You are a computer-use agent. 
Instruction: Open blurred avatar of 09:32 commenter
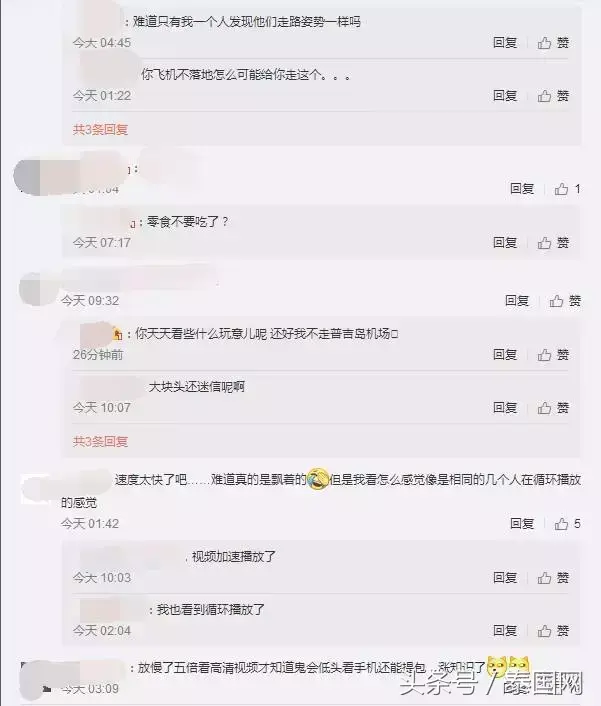pos(36,289)
